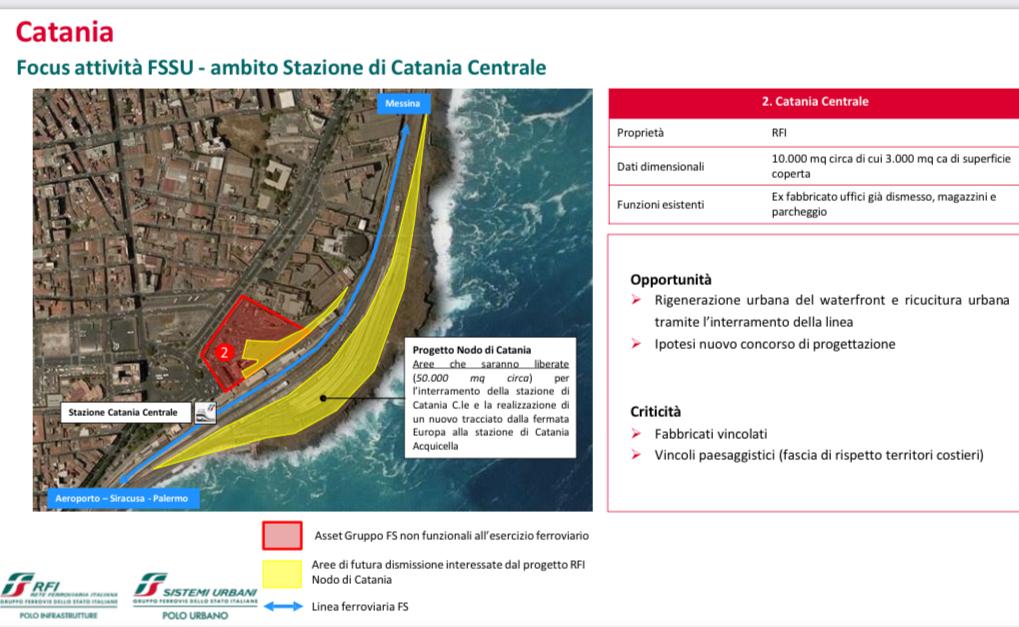Click the "Stazione Catania Centrale" map label
1019x627 pixels.
pos(126,413)
